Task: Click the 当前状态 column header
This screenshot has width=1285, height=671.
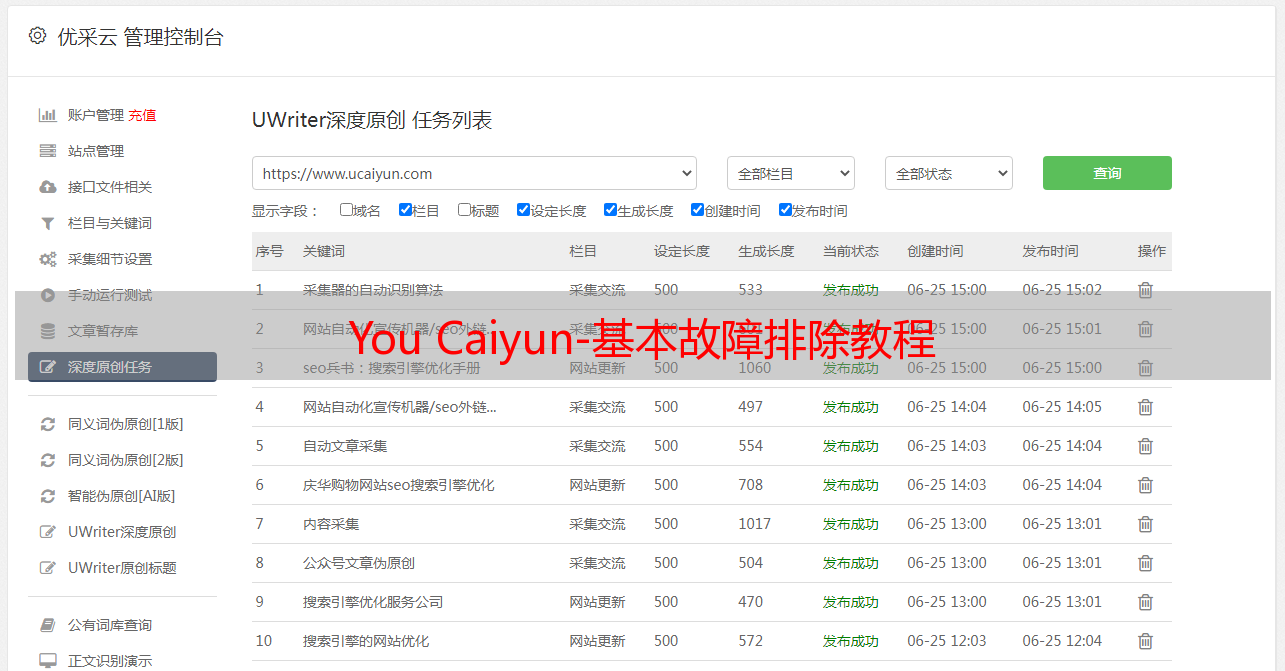Action: [x=851, y=251]
